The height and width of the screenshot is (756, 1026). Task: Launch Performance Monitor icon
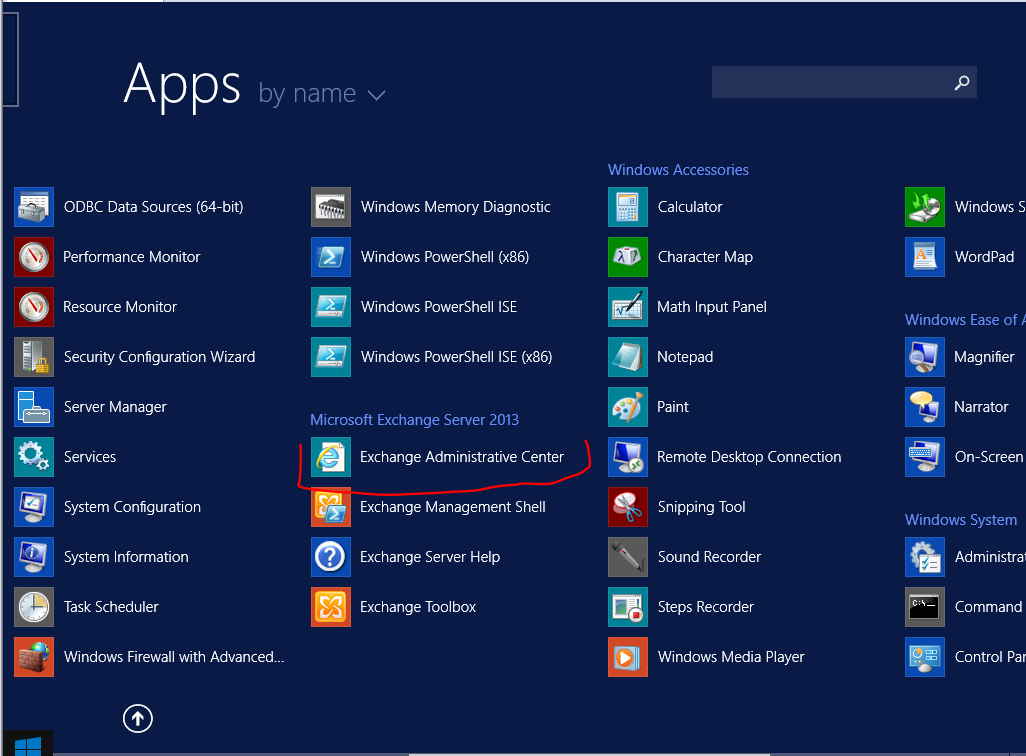click(34, 257)
